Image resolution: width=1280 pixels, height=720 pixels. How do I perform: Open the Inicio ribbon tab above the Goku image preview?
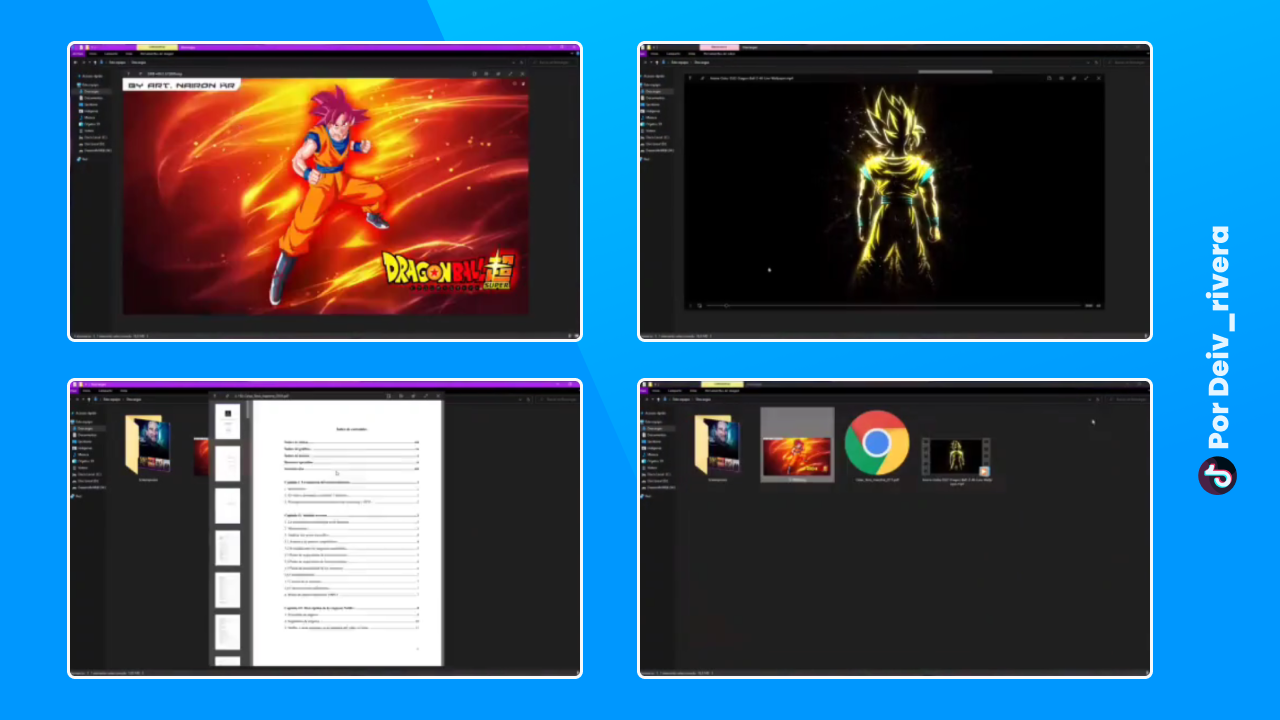point(92,54)
